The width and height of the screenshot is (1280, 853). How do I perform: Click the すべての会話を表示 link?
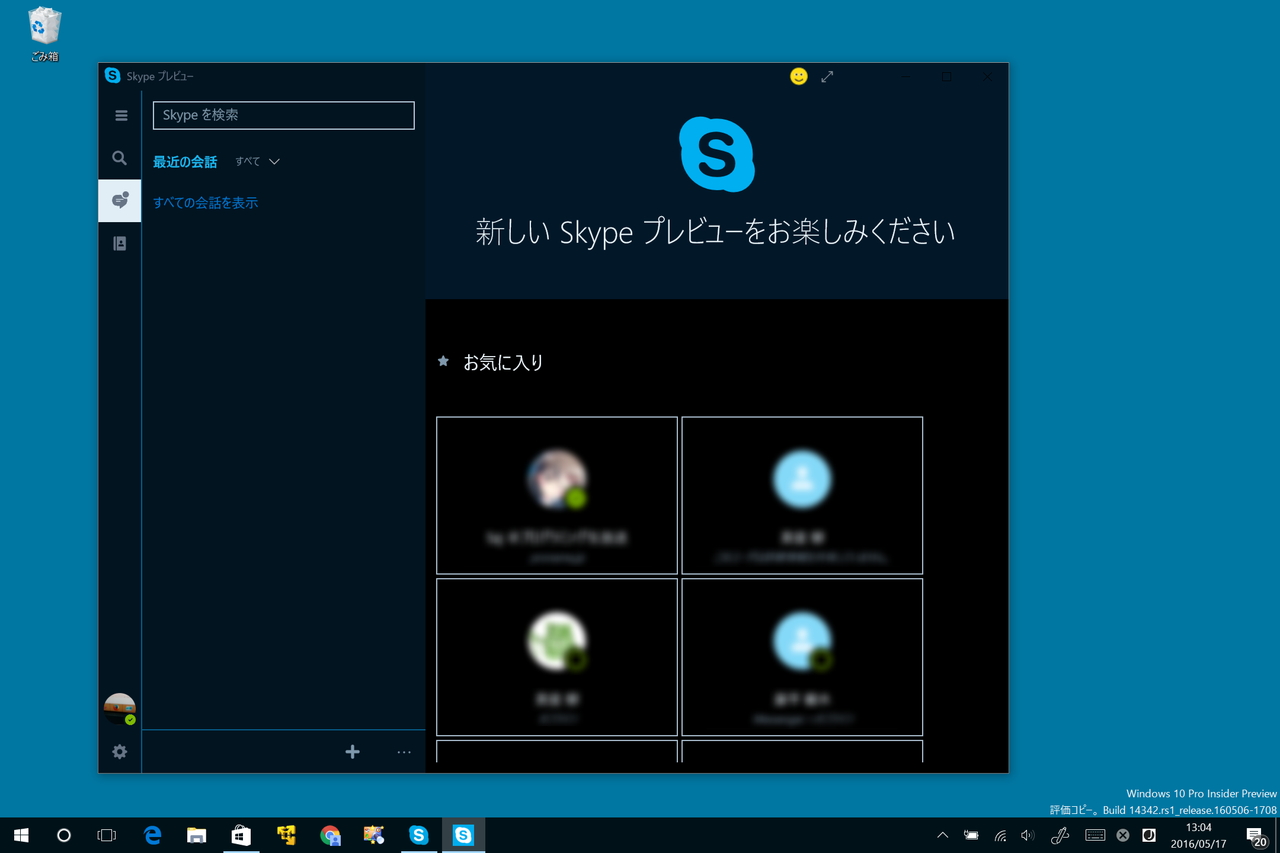pos(205,201)
